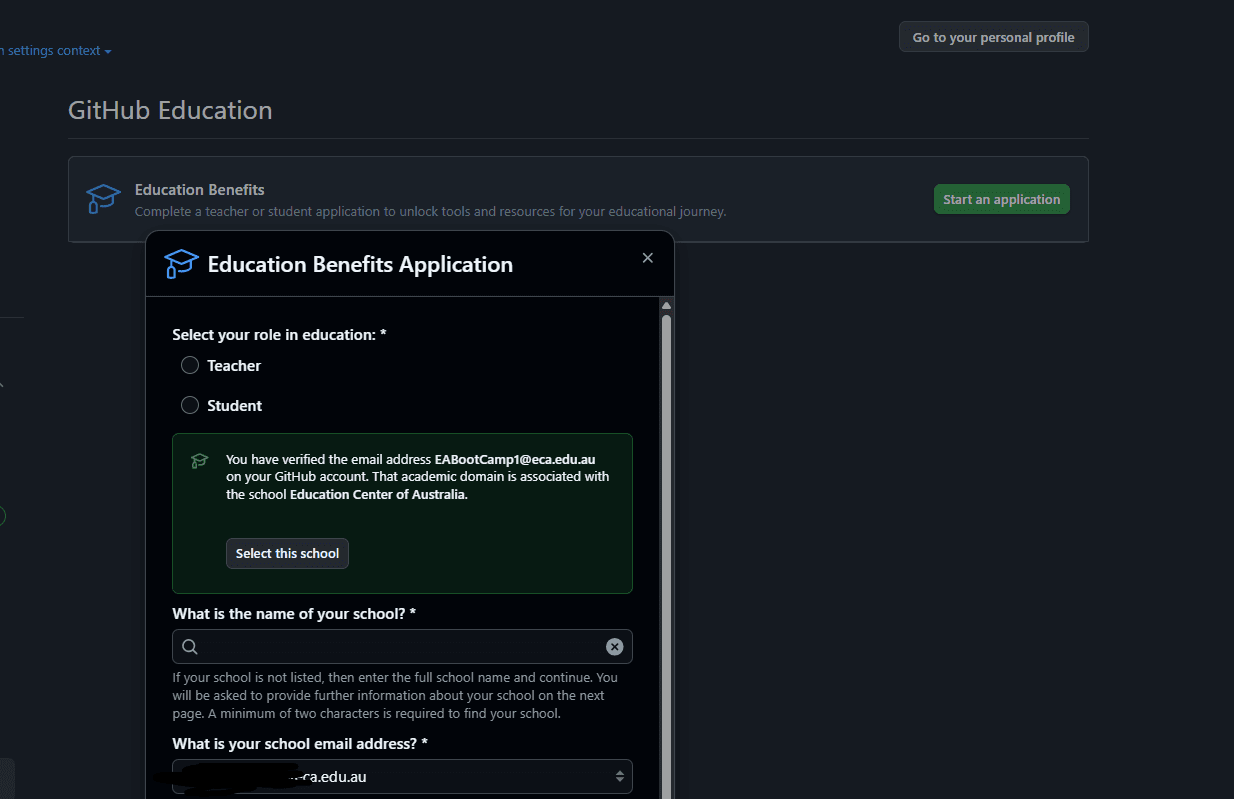Close the Education Benefits Application dialog

click(x=647, y=258)
